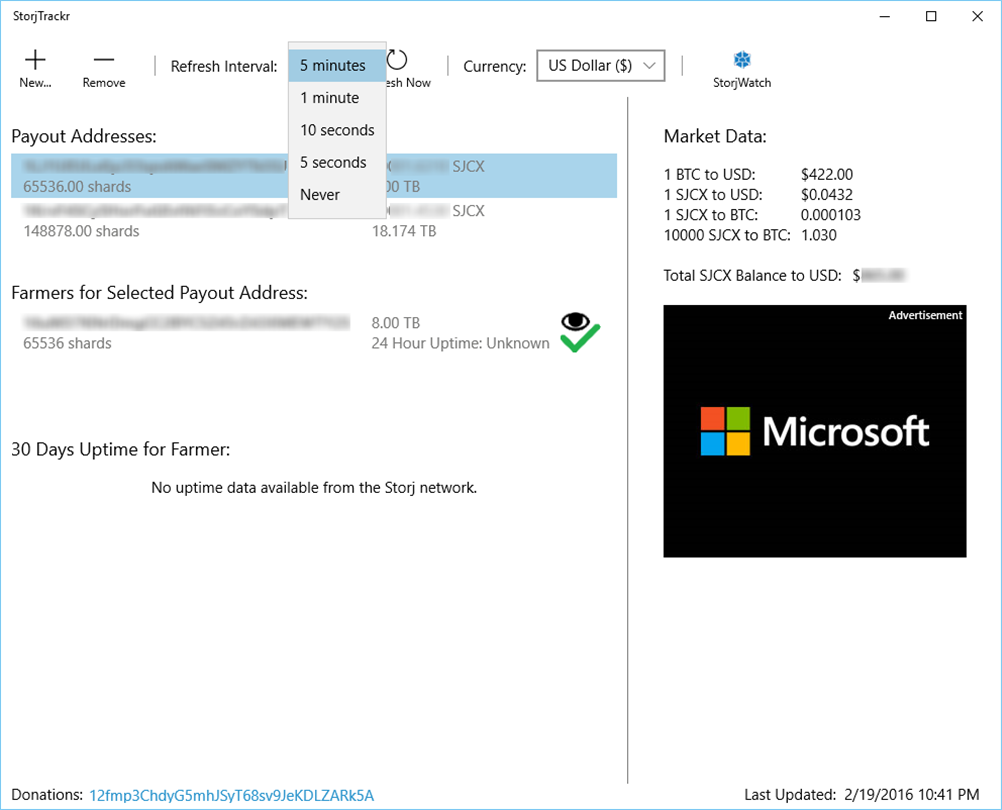The height and width of the screenshot is (810, 1002).
Task: Maximize the StorjTrackr window
Action: point(931,17)
